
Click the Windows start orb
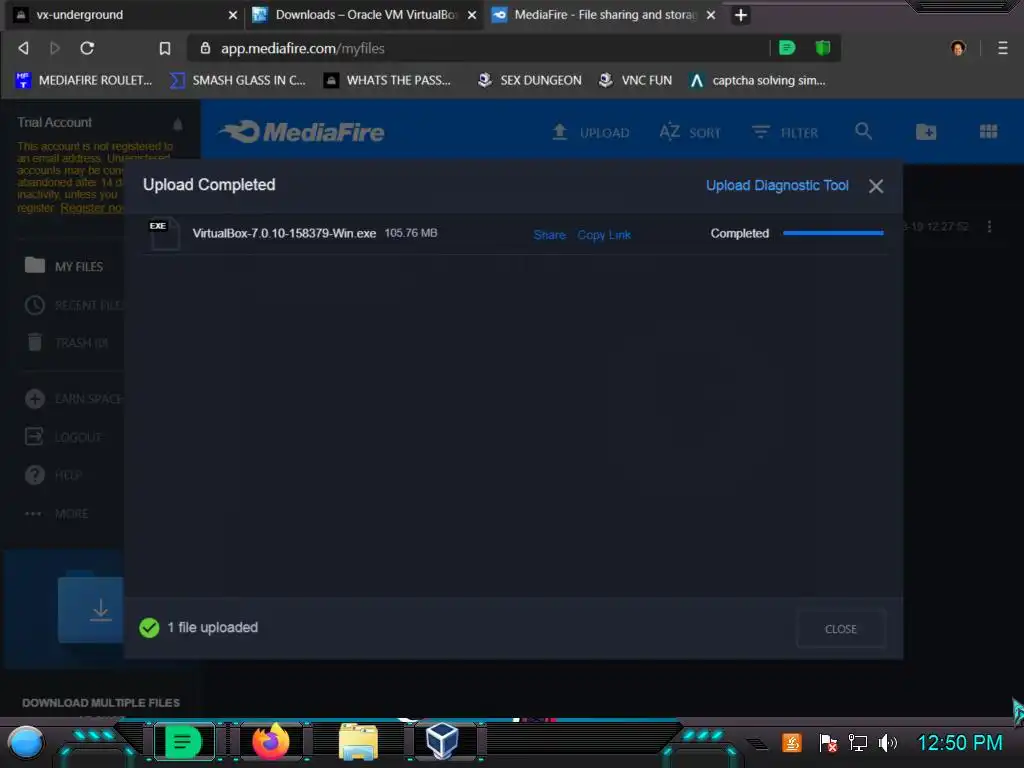click(x=26, y=743)
